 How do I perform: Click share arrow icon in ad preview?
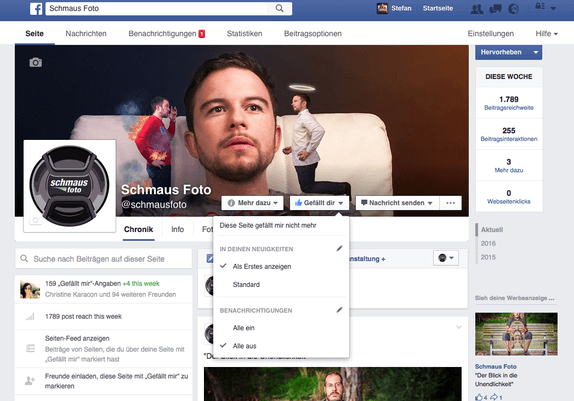point(494,397)
